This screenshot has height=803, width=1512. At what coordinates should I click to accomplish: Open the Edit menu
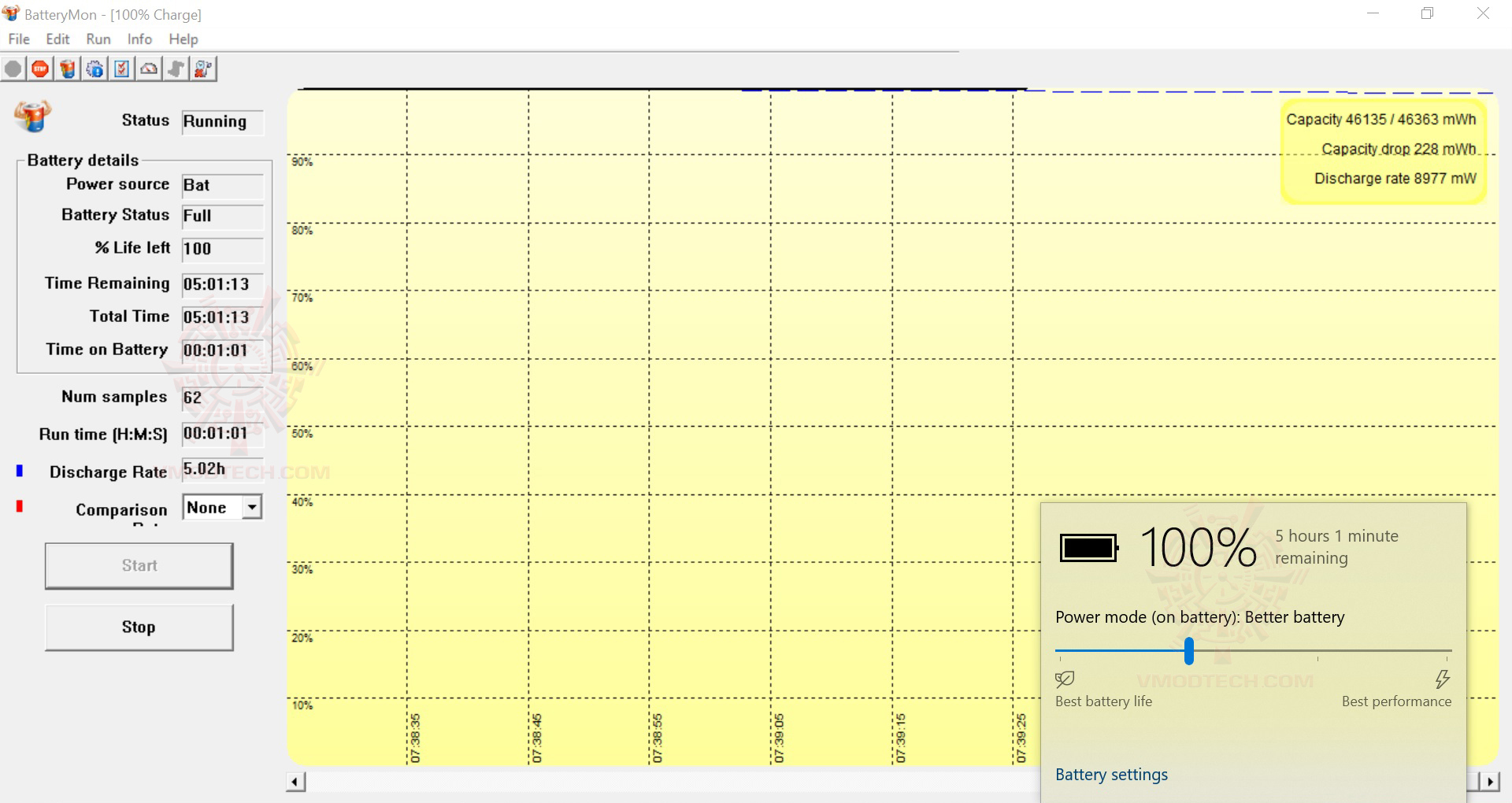tap(57, 39)
